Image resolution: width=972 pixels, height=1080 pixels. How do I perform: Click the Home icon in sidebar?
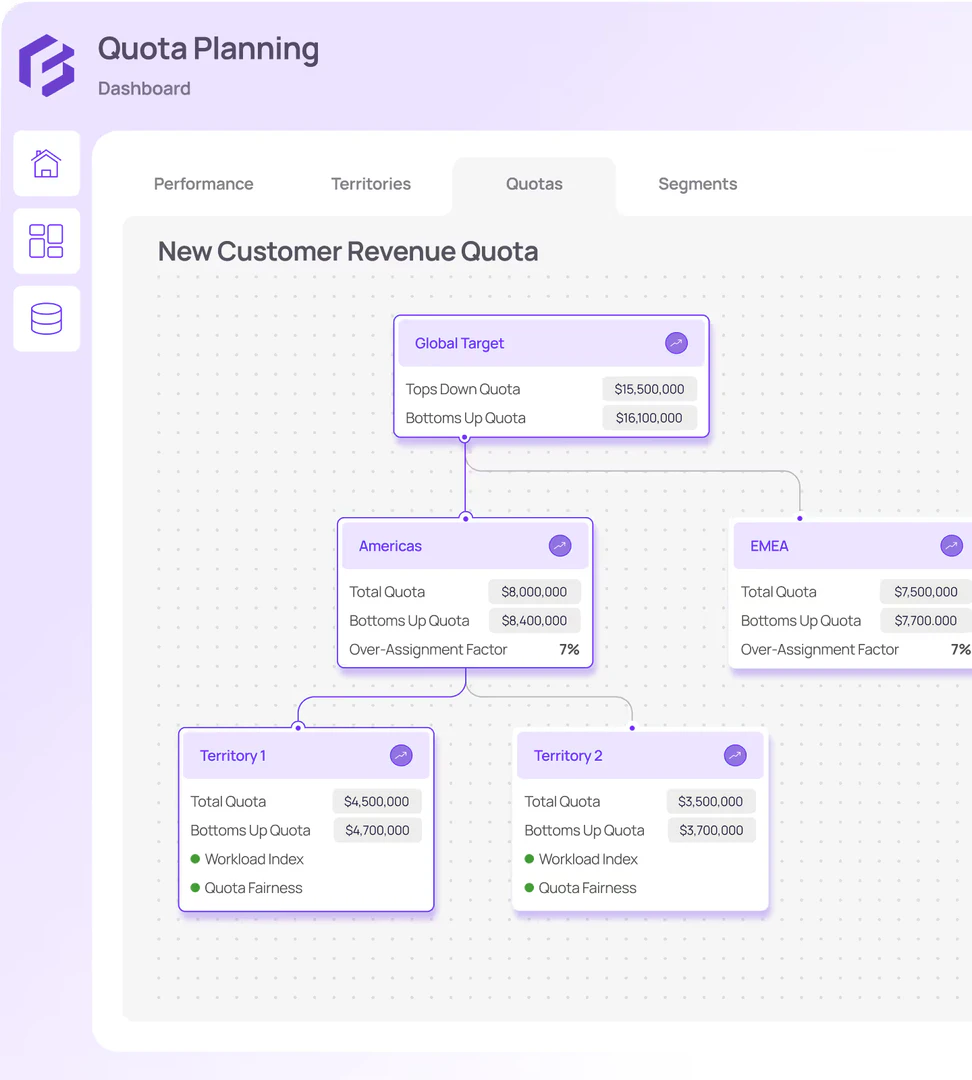coord(46,163)
